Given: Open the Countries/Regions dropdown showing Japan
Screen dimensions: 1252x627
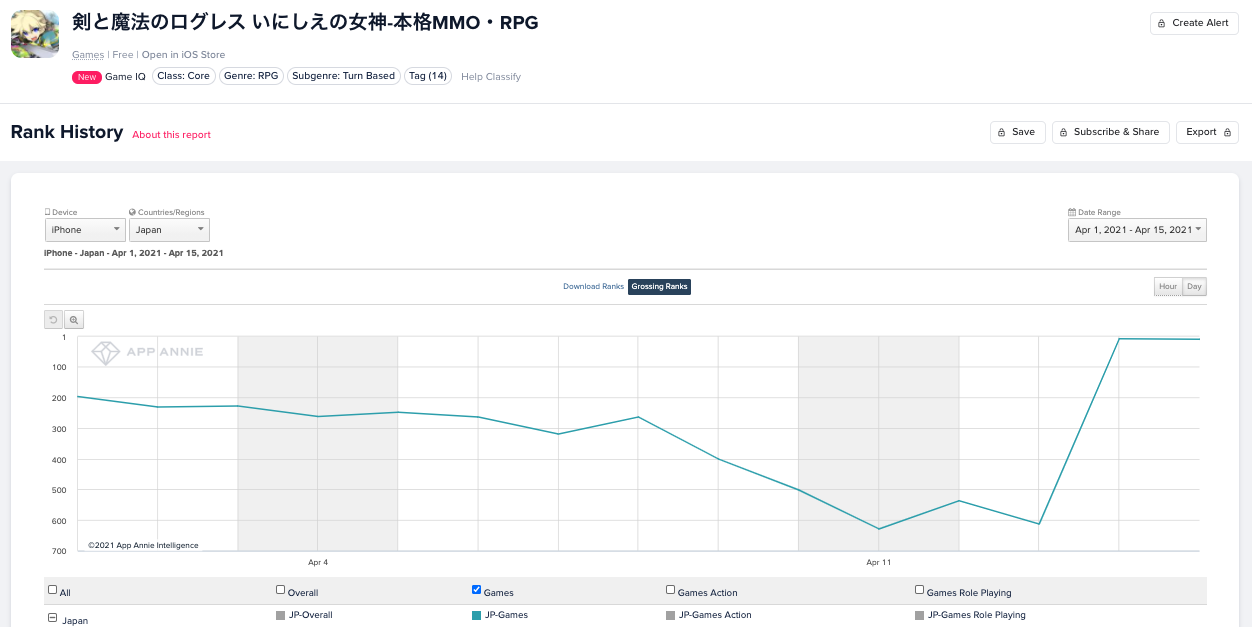Looking at the screenshot, I should coord(169,230).
